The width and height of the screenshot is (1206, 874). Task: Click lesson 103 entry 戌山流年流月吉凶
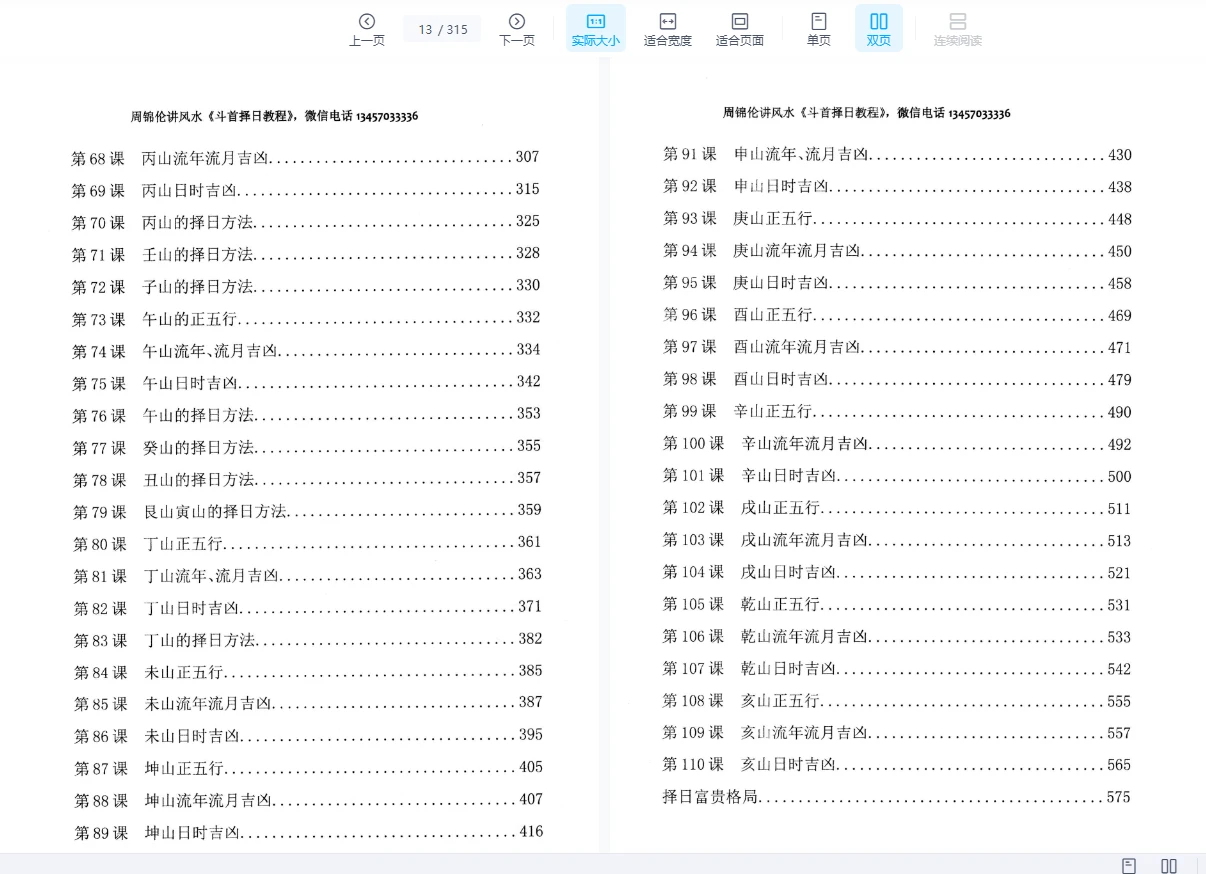tap(897, 540)
